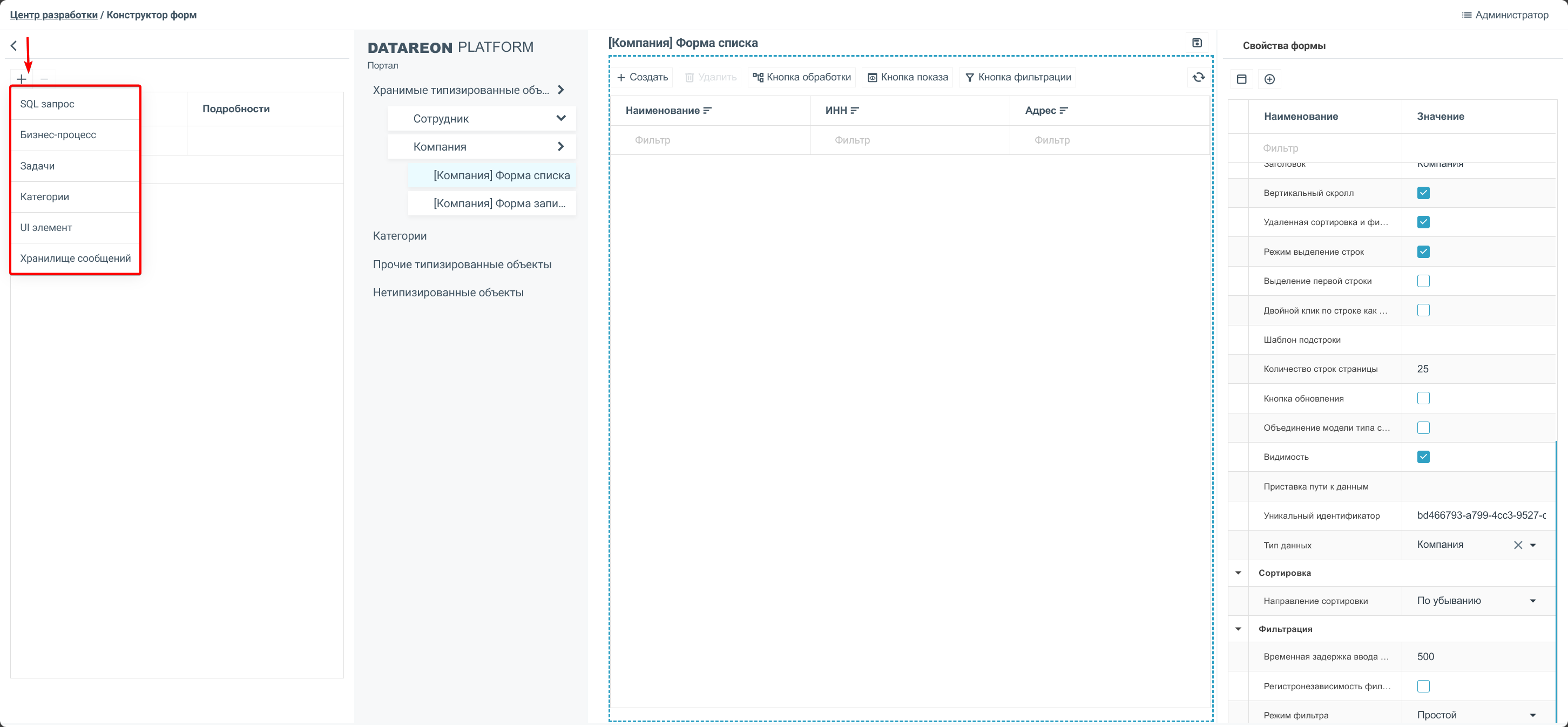Viewport: 1568px width, 727px height.
Task: Click the save form icon
Action: (1197, 43)
